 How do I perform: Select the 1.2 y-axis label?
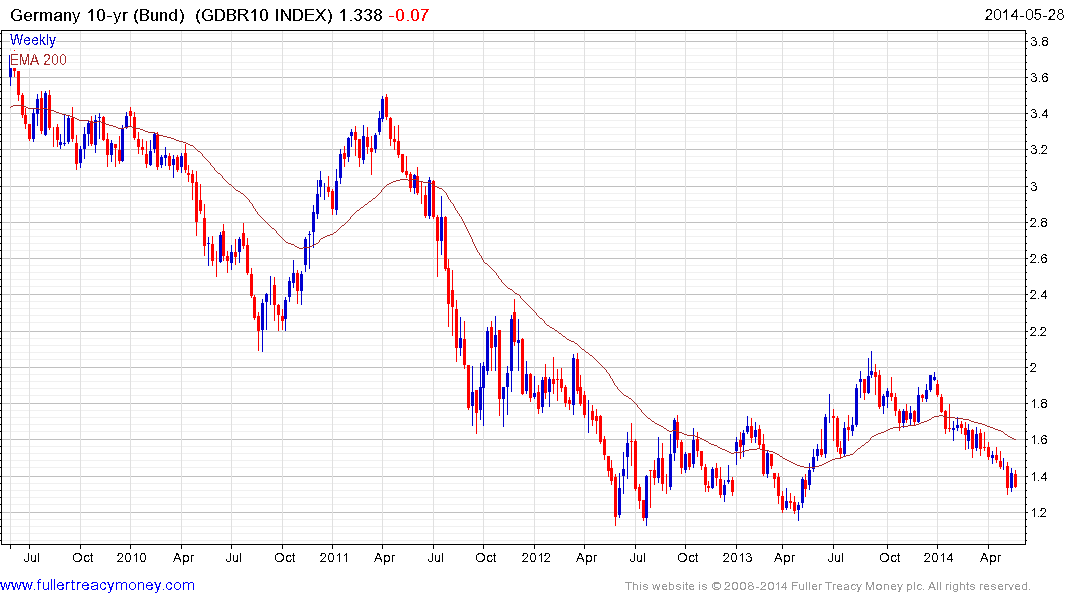pyautogui.click(x=1039, y=513)
